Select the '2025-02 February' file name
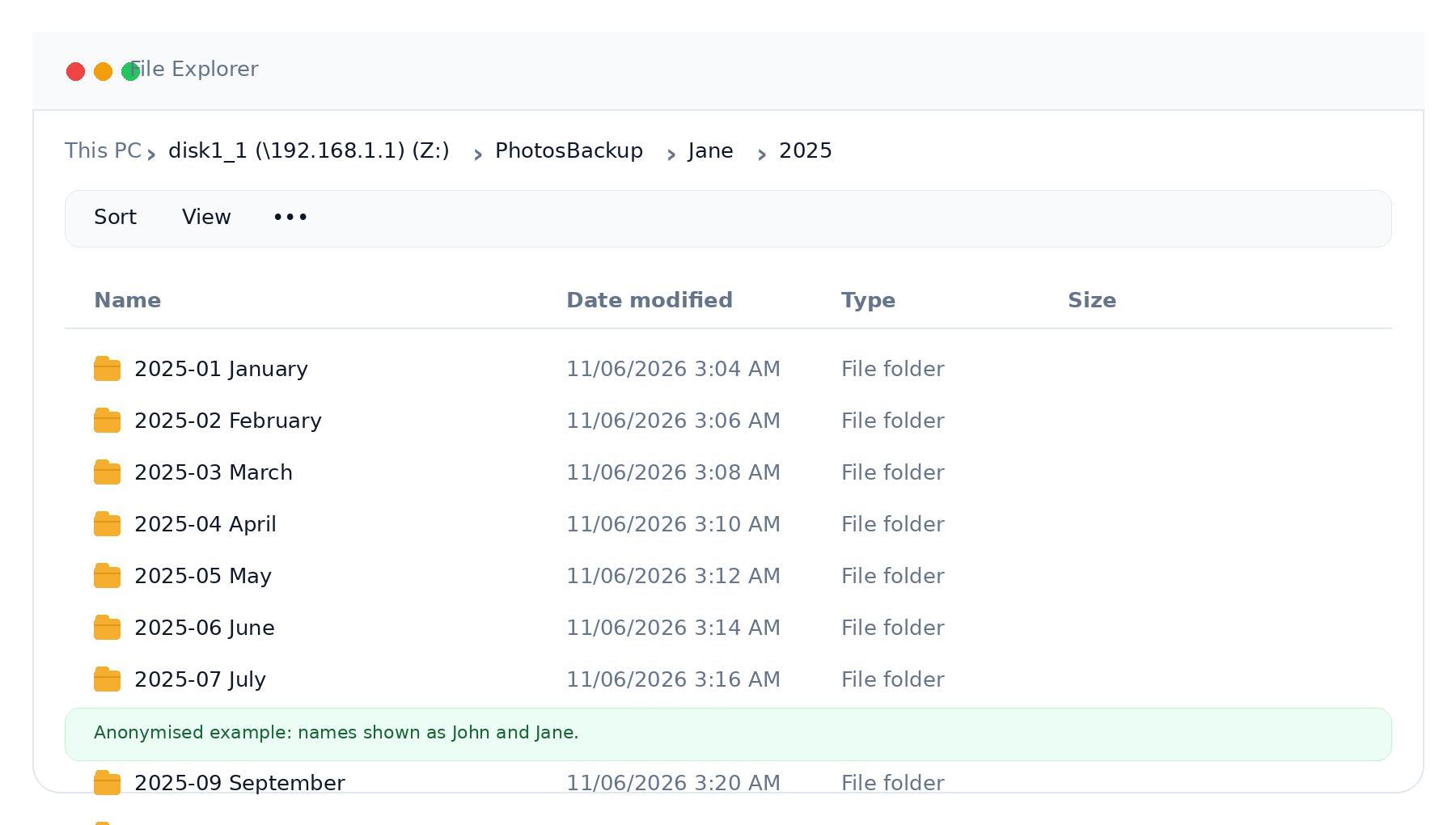The image size is (1456, 825). [228, 421]
